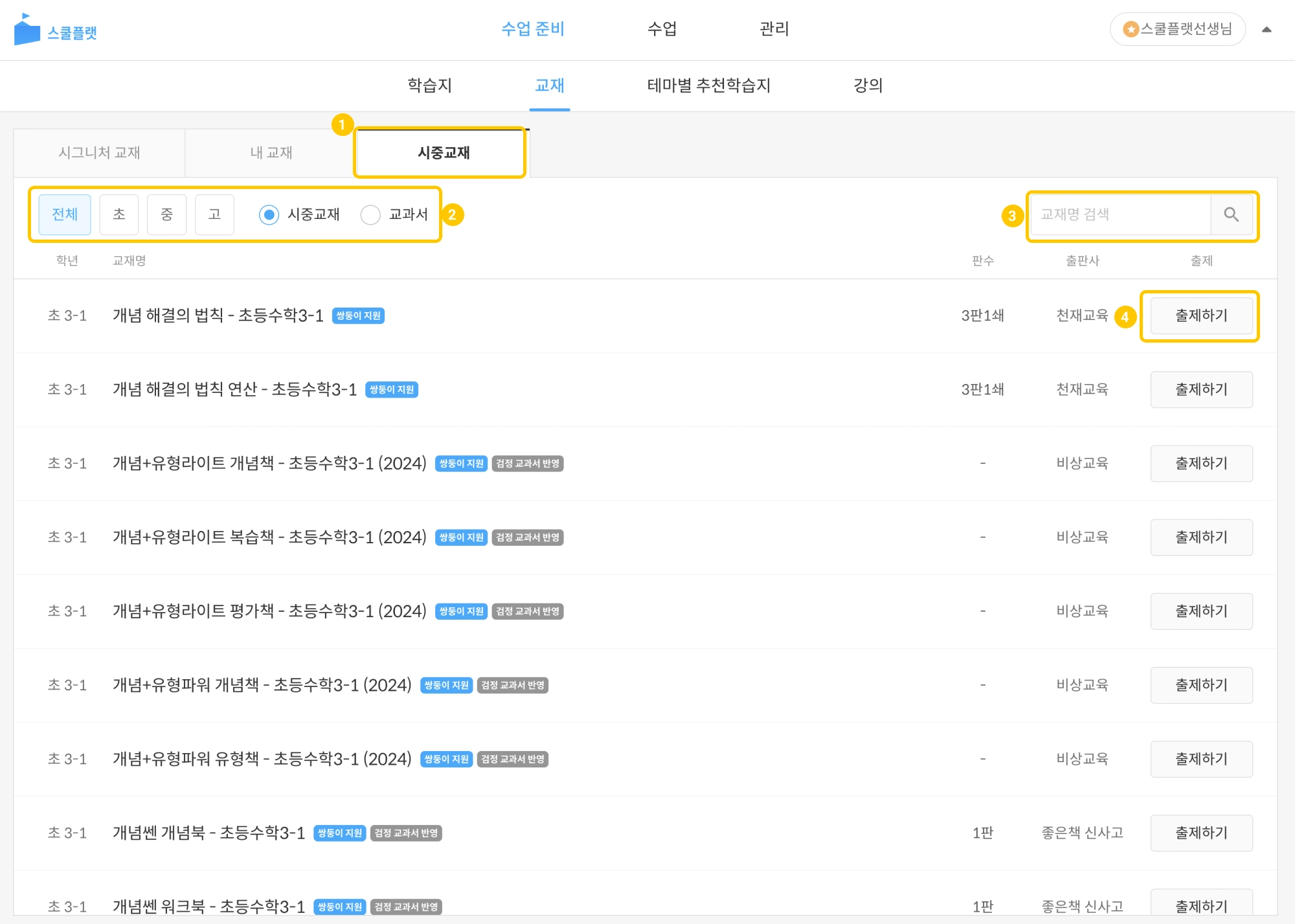1295x924 pixels.
Task: Select the 교과서 radio button
Action: coord(370,215)
